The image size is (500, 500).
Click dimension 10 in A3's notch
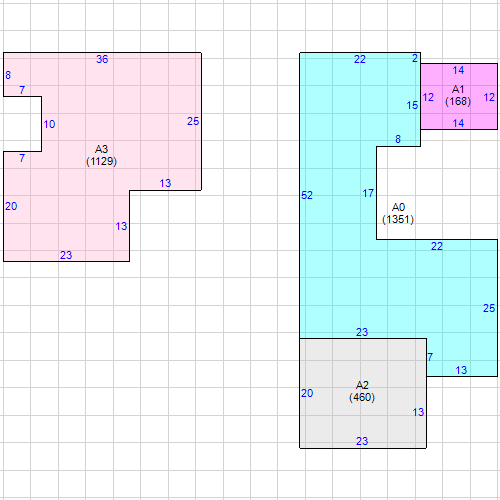click(49, 124)
